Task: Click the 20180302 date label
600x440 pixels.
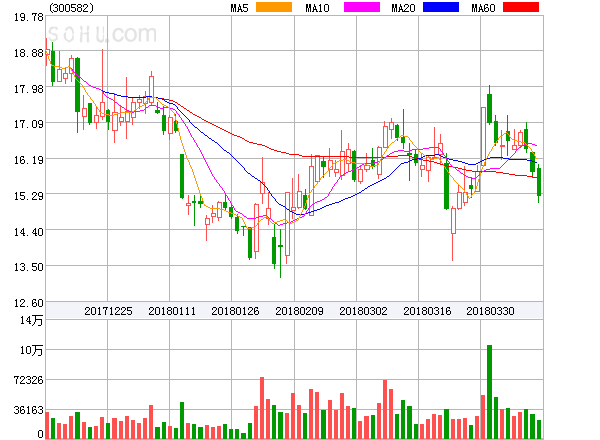Action: coord(363,311)
